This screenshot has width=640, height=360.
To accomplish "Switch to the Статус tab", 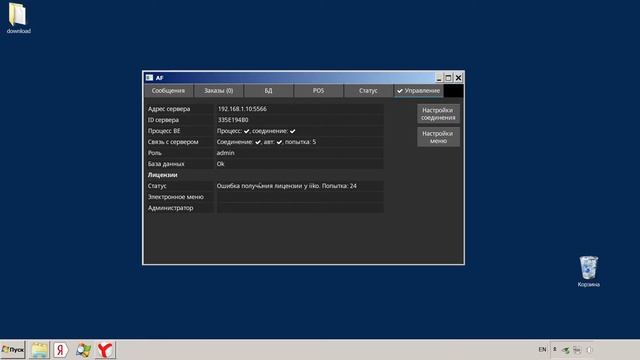I will coord(368,91).
